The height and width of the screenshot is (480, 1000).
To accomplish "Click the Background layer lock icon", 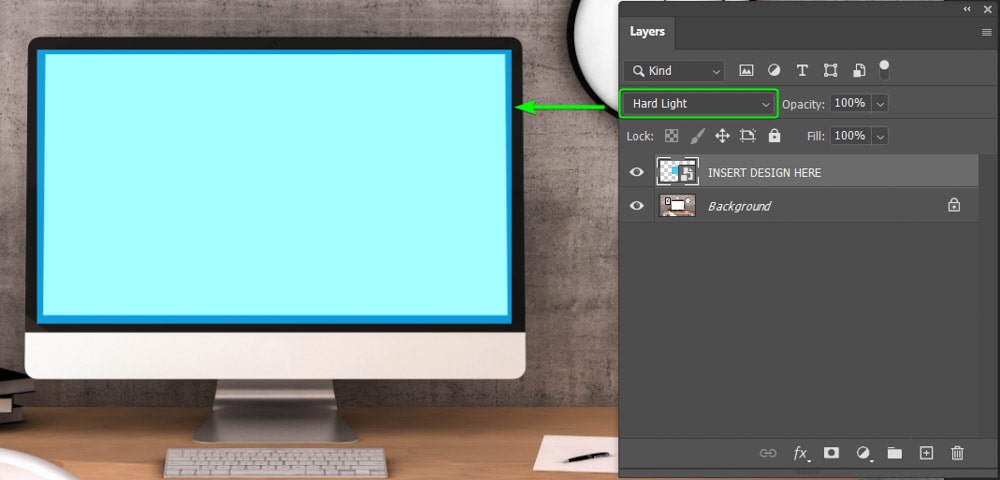I will click(953, 205).
